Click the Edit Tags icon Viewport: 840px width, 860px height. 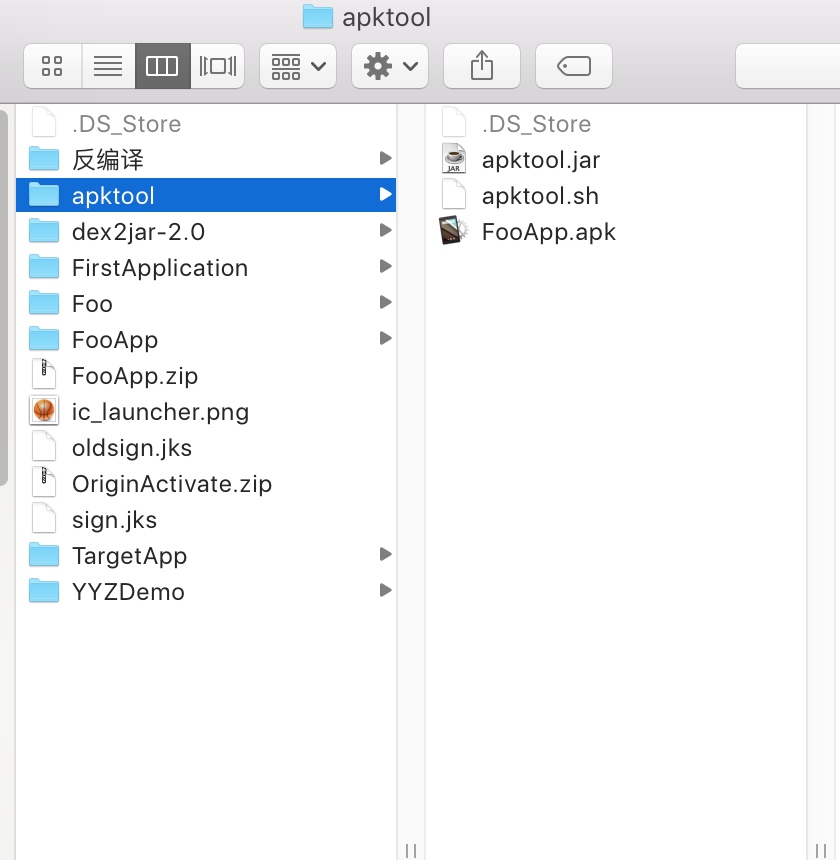point(574,66)
